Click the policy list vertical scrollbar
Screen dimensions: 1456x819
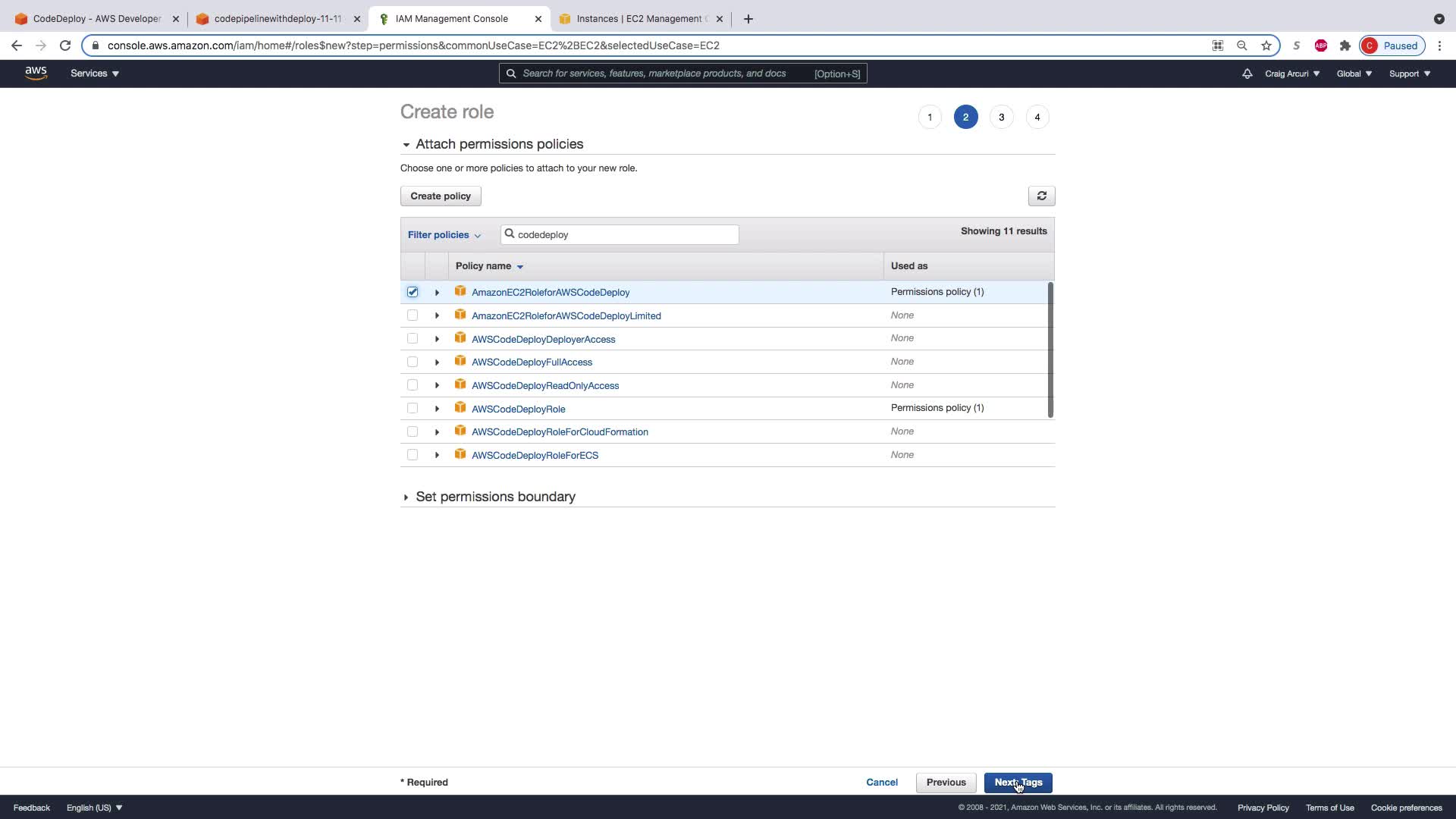click(x=1050, y=349)
